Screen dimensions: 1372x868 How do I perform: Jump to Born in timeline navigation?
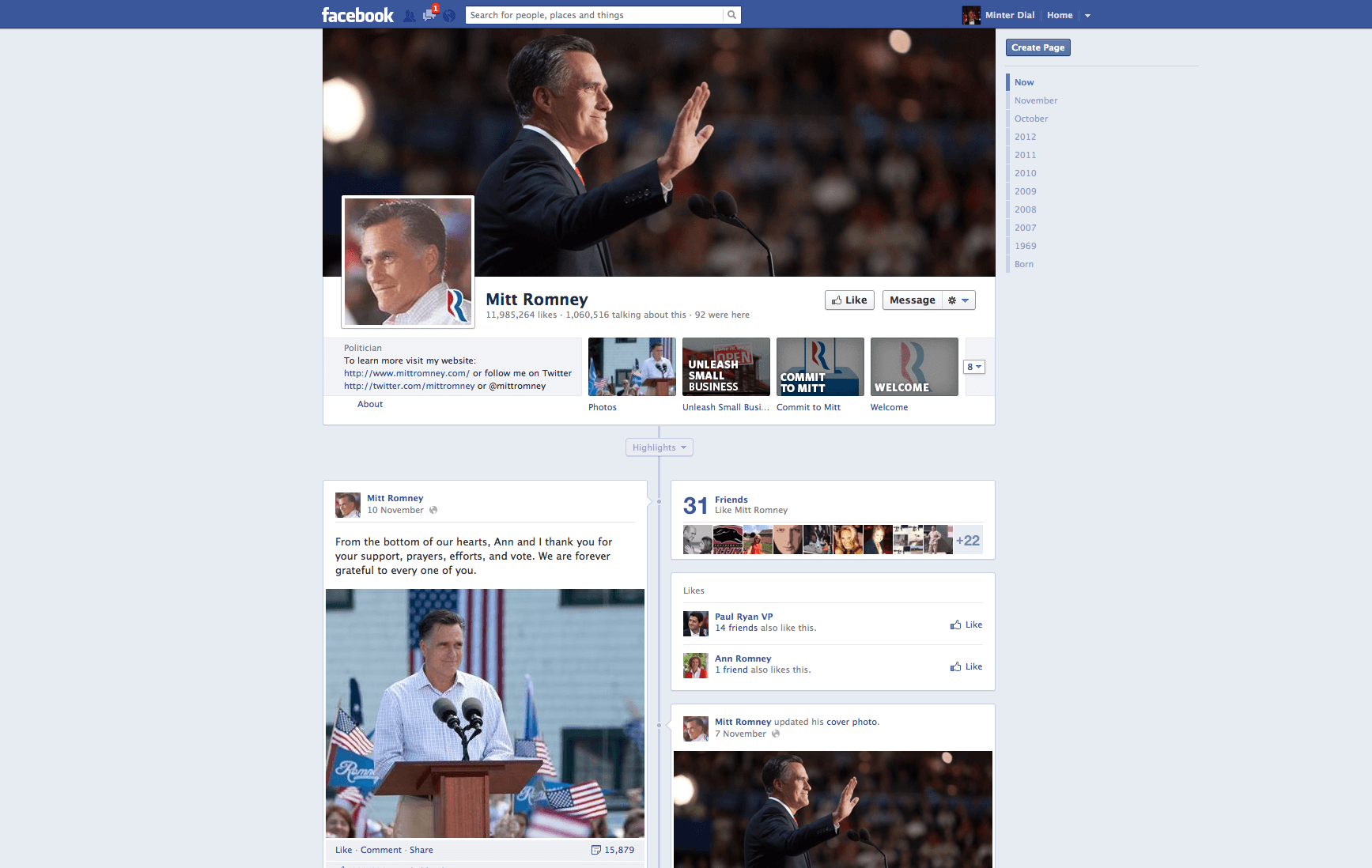point(1024,264)
